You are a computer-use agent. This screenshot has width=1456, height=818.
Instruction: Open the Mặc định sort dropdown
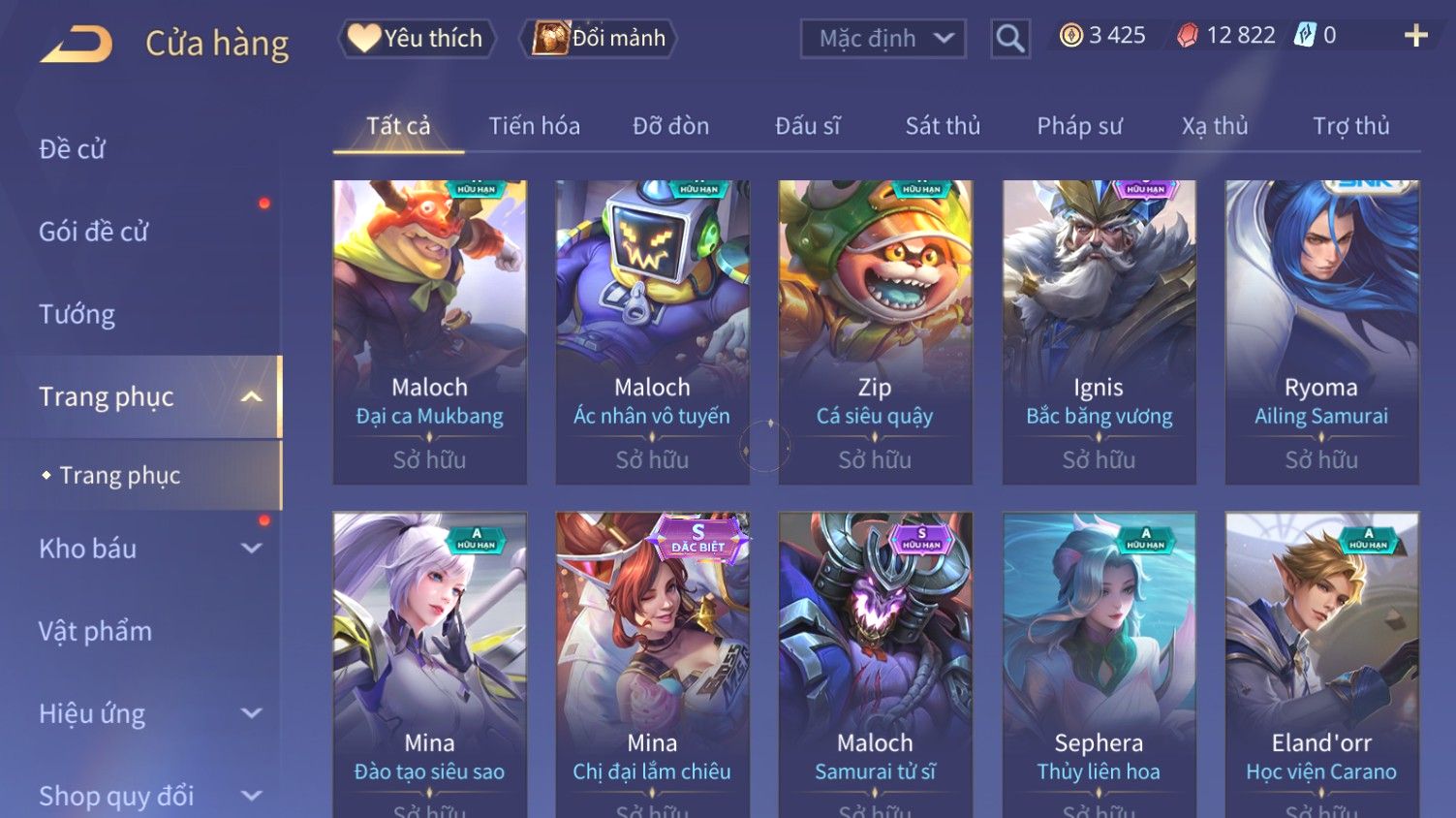pos(883,39)
